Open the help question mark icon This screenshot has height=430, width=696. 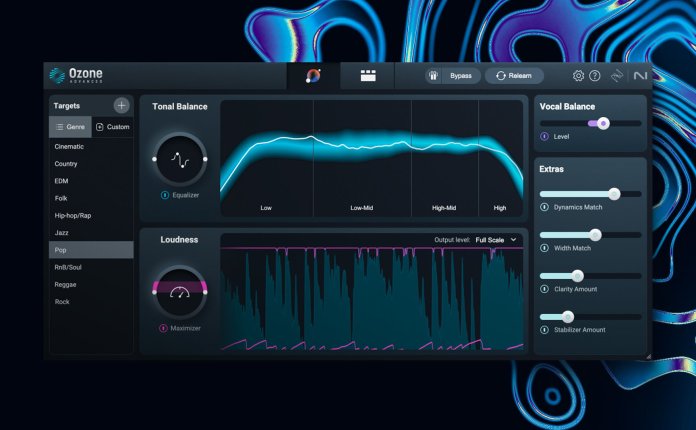(x=595, y=76)
